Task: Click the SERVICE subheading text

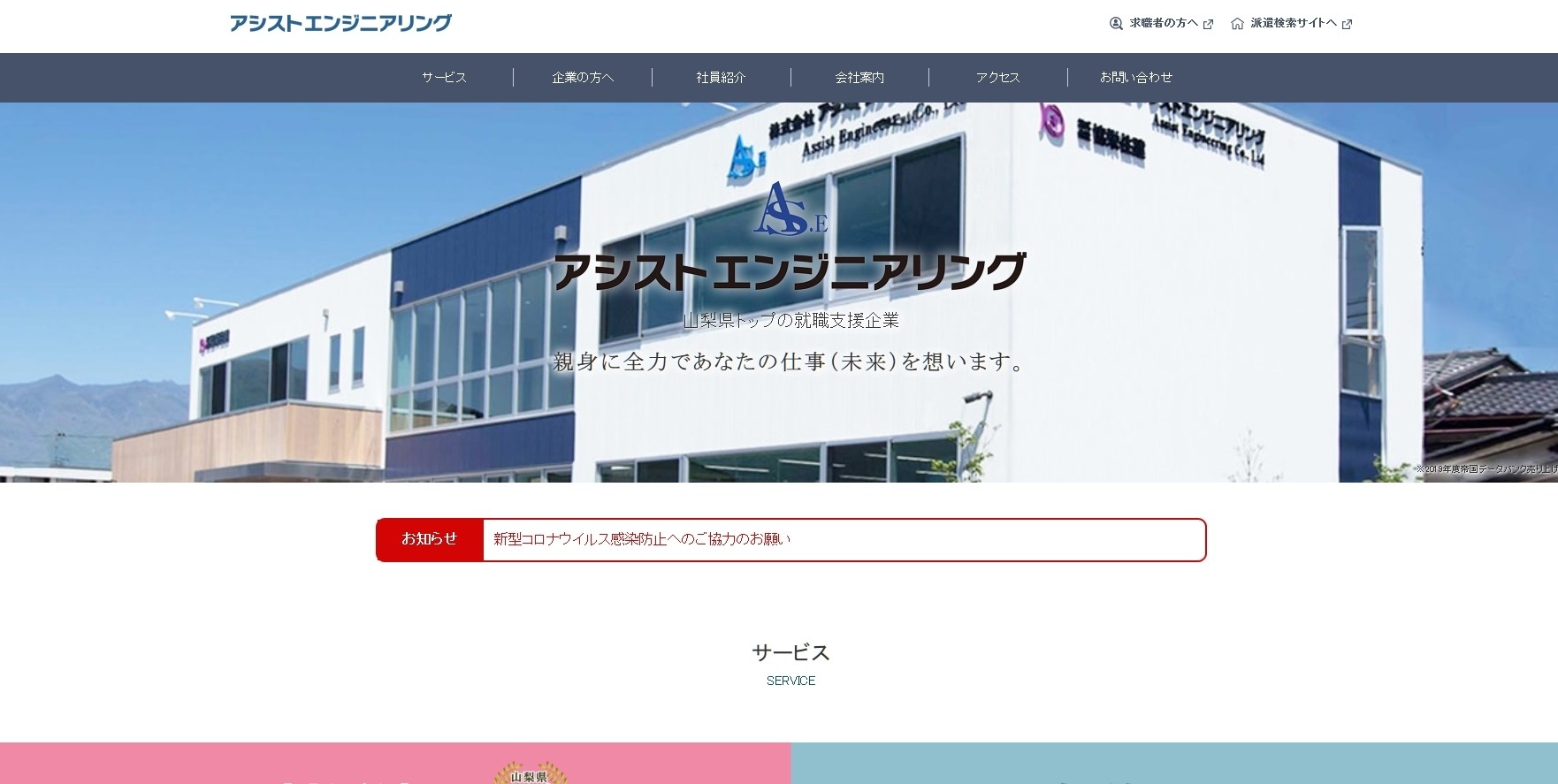Action: 790,681
